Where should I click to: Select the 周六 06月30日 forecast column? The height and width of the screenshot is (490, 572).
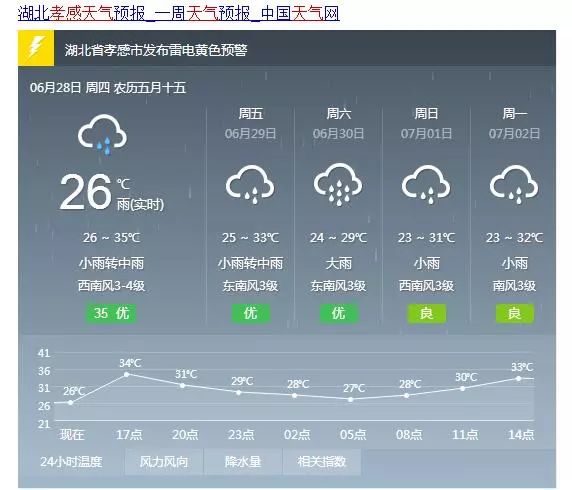pyautogui.click(x=338, y=215)
